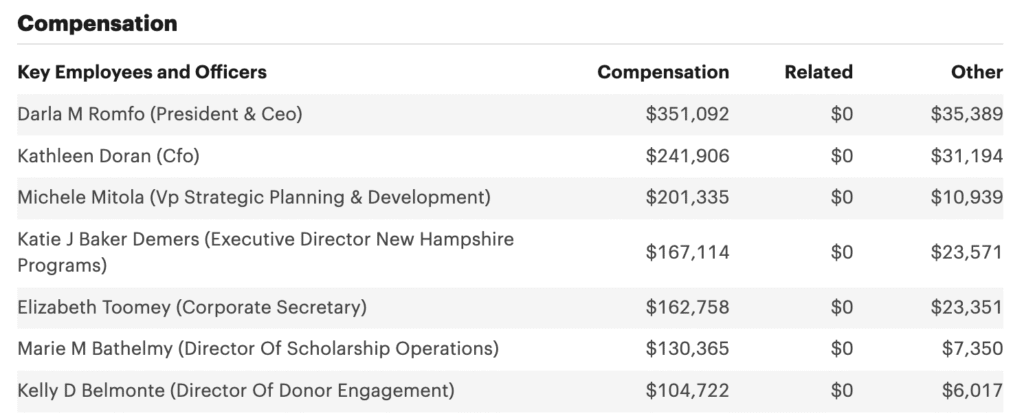Click the $162,758 compensation amount

click(x=687, y=307)
